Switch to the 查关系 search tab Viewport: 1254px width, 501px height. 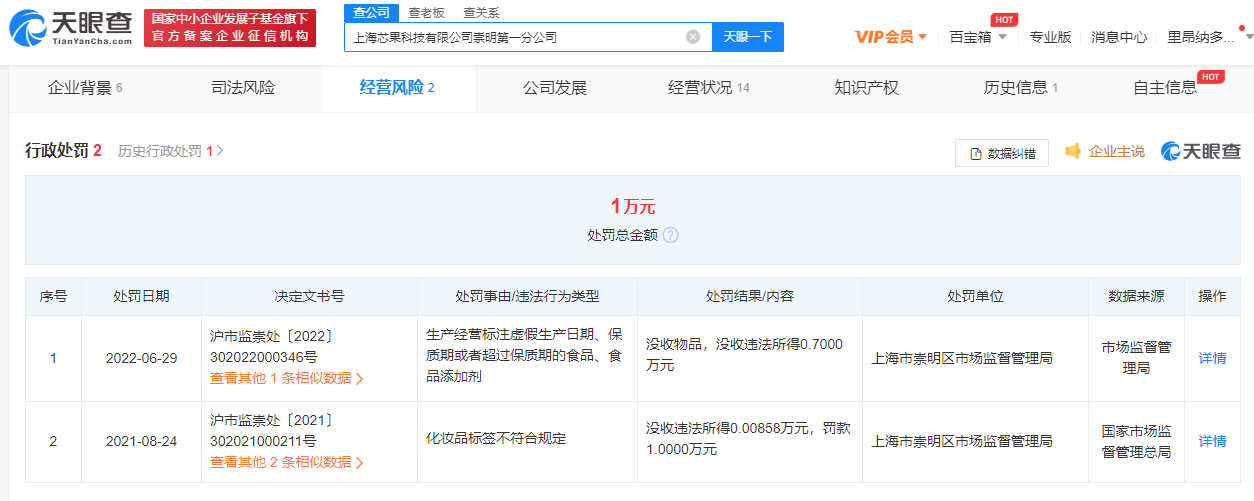481,13
